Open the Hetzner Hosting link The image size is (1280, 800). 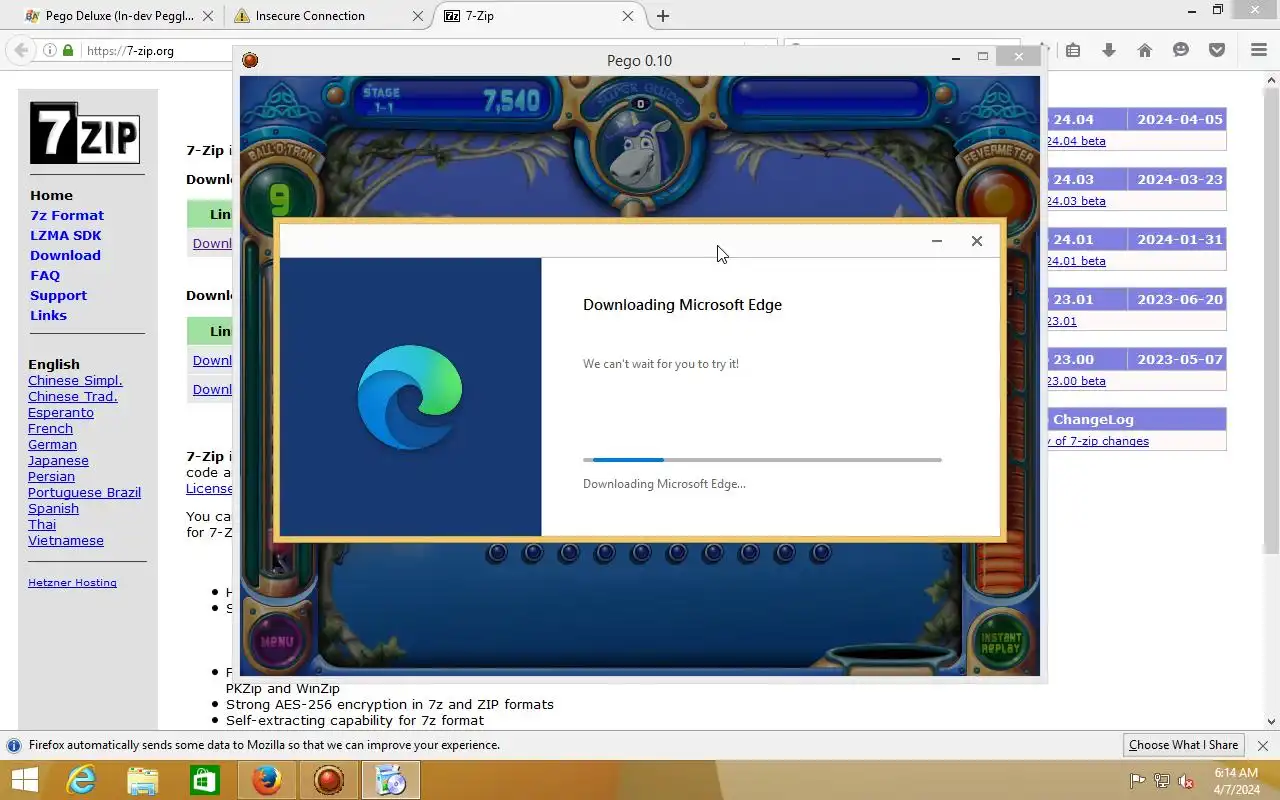pyautogui.click(x=72, y=582)
